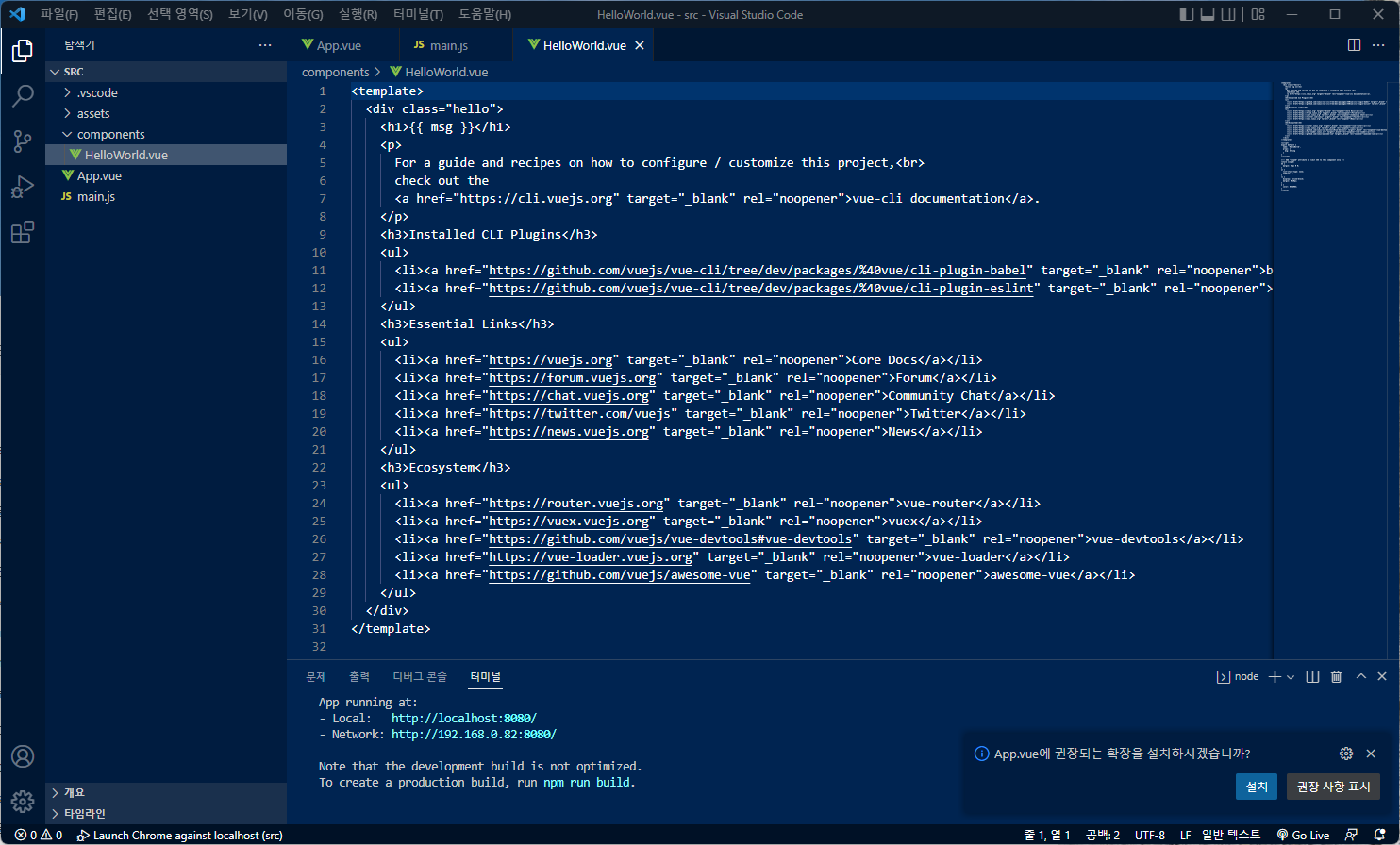Open Manage gear icon in activity bar
1400x845 pixels.
click(x=23, y=802)
